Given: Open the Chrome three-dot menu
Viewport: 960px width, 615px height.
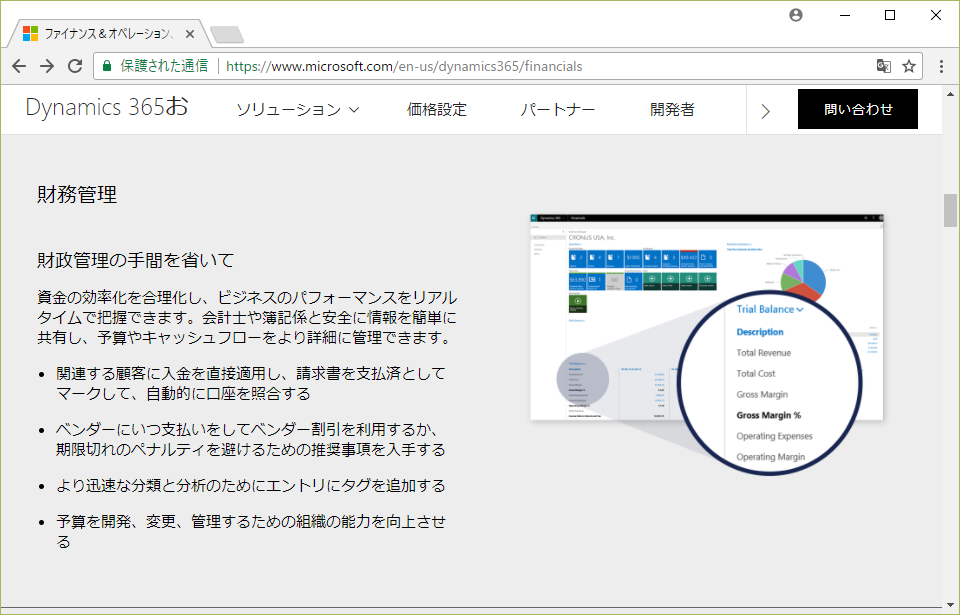Looking at the screenshot, I should click(x=941, y=66).
